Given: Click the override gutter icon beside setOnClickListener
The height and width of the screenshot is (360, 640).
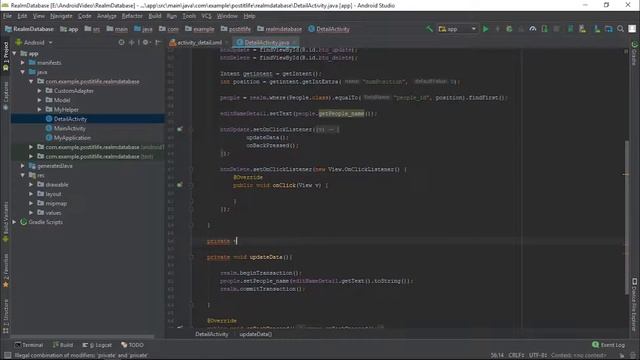Looking at the screenshot, I should pyautogui.click(x=180, y=129).
